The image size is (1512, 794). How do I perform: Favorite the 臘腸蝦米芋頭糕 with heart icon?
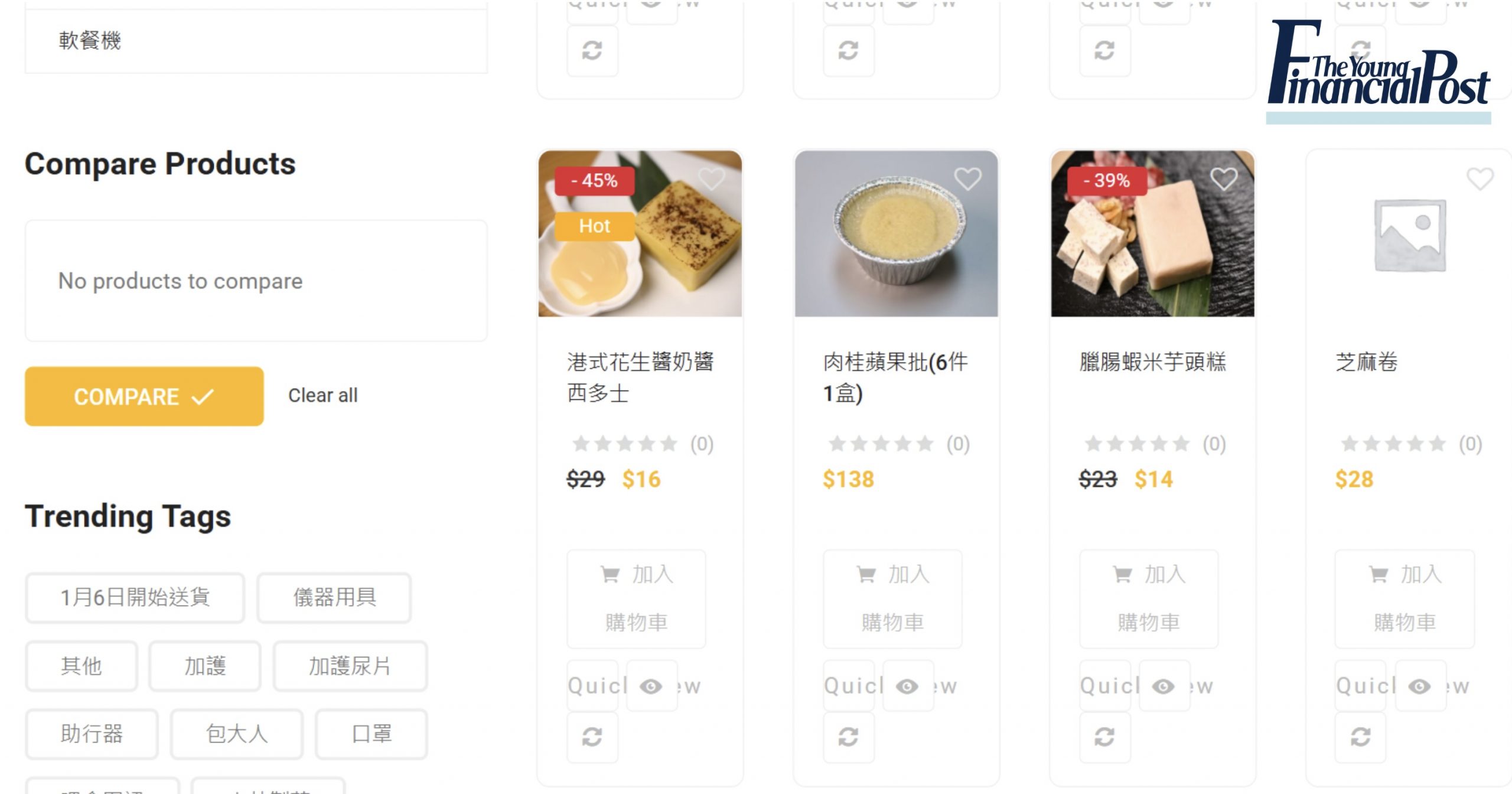click(1224, 178)
